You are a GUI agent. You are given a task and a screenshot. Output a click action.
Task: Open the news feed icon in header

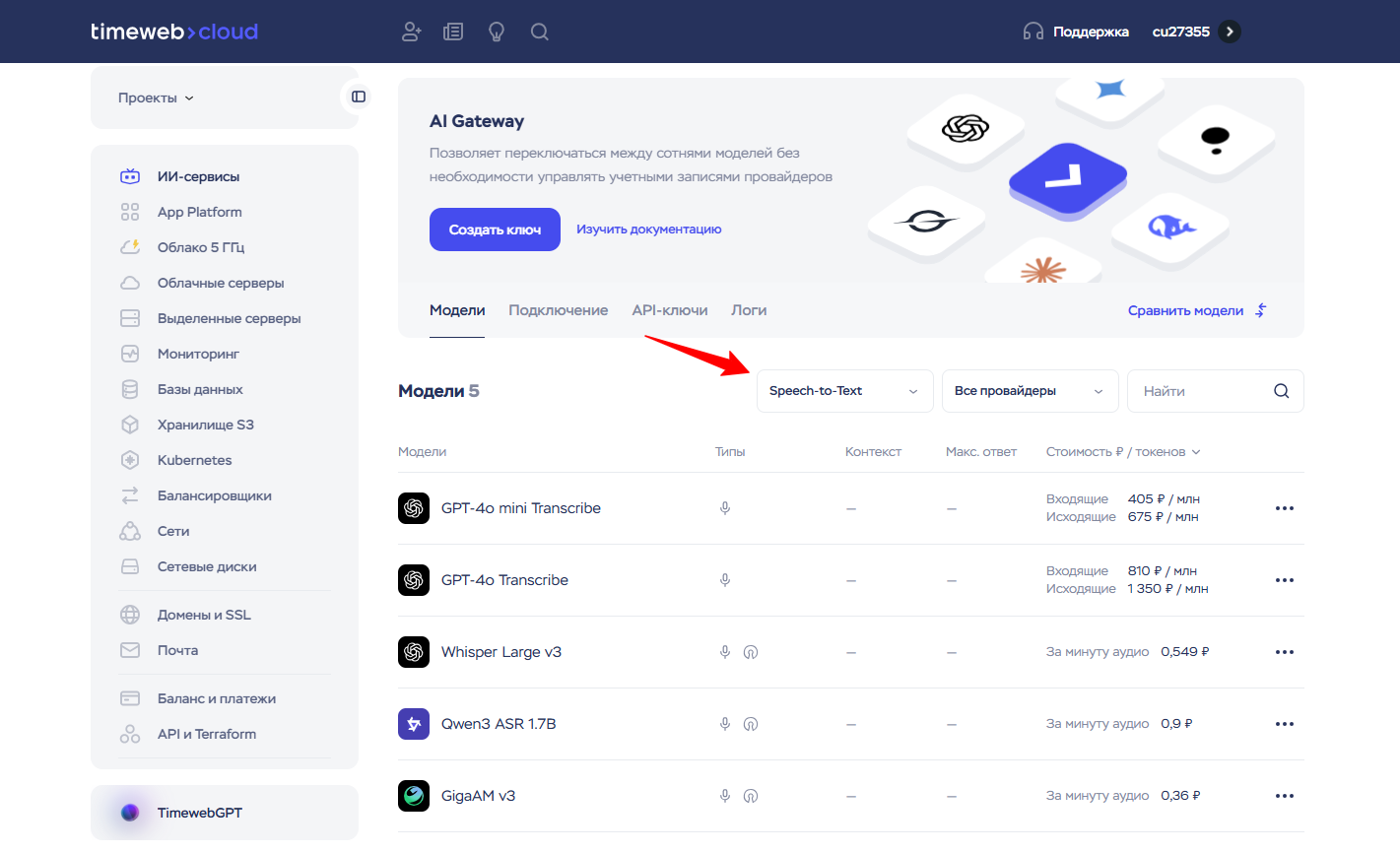pyautogui.click(x=453, y=32)
